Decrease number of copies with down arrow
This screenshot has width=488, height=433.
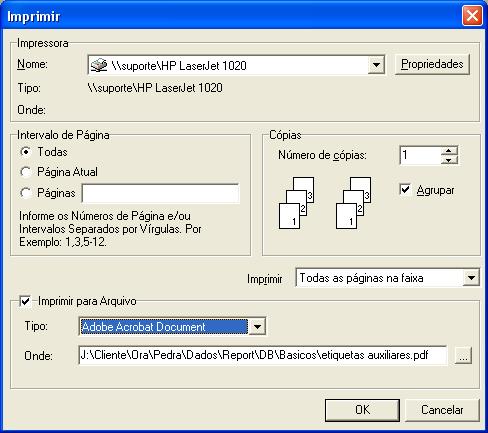click(x=449, y=160)
